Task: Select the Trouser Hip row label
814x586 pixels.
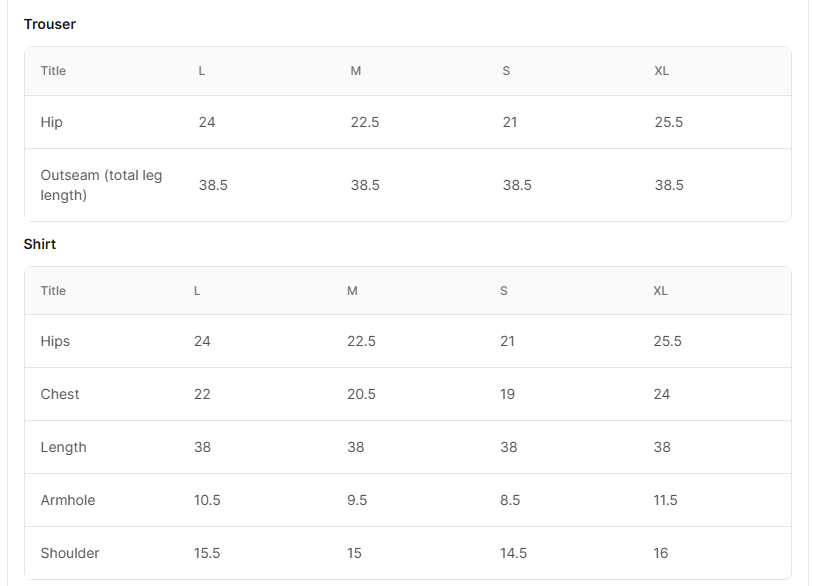Action: [51, 122]
